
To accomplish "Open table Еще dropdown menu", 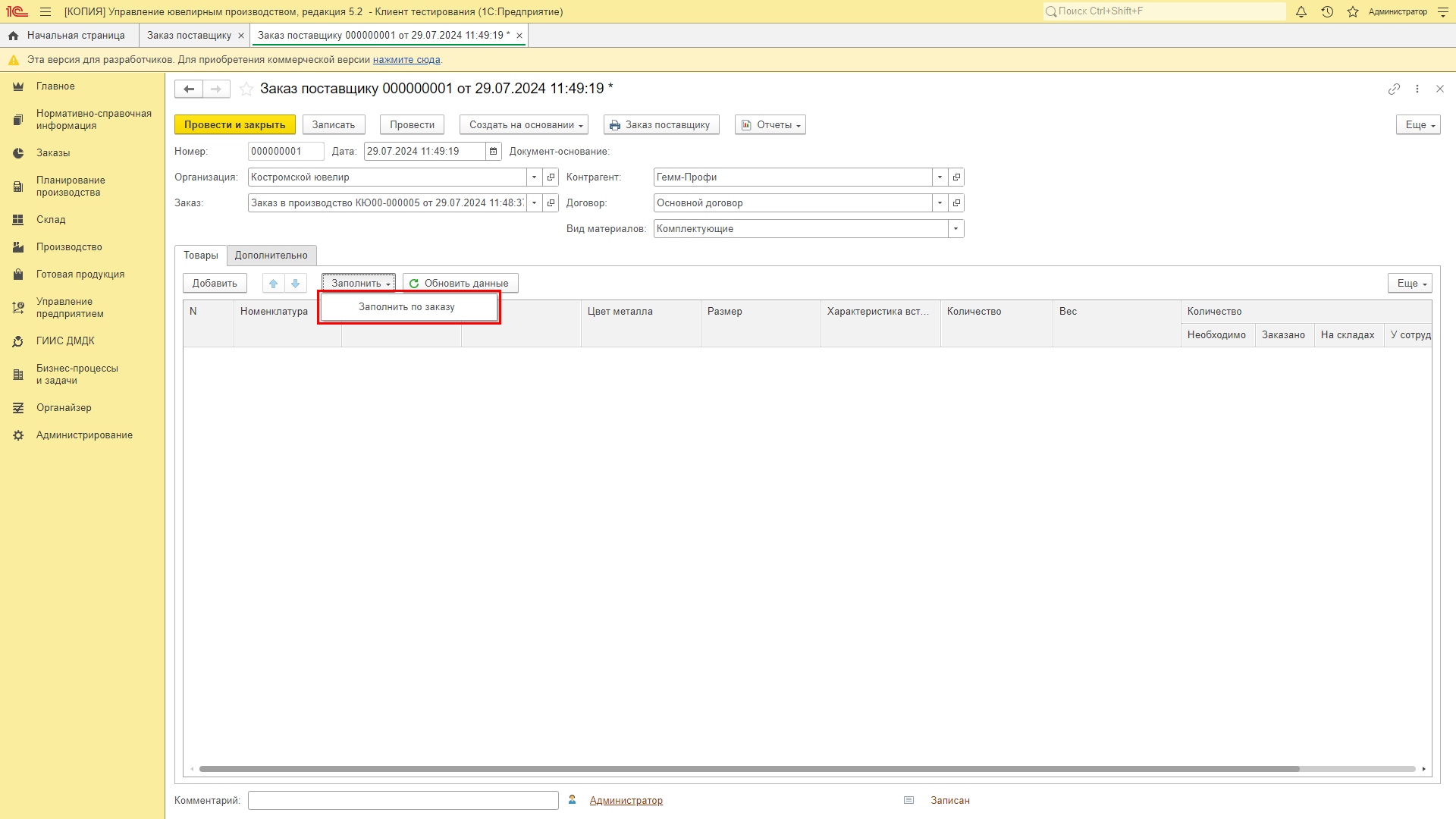I will pyautogui.click(x=1410, y=284).
